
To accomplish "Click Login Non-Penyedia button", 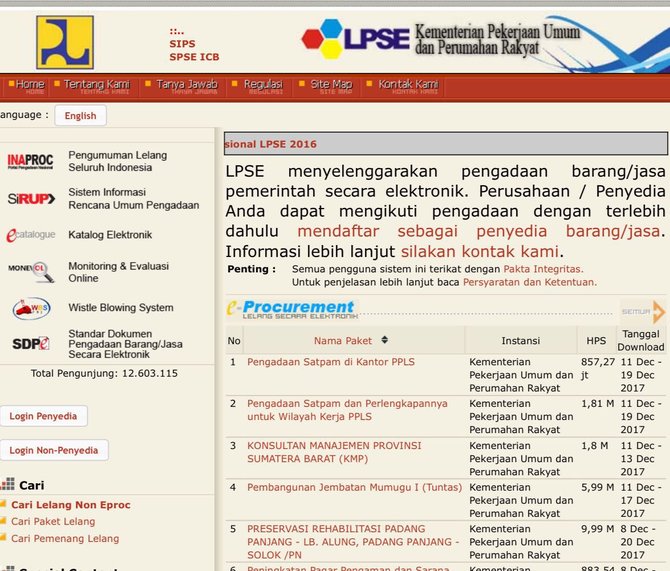I will [53, 450].
